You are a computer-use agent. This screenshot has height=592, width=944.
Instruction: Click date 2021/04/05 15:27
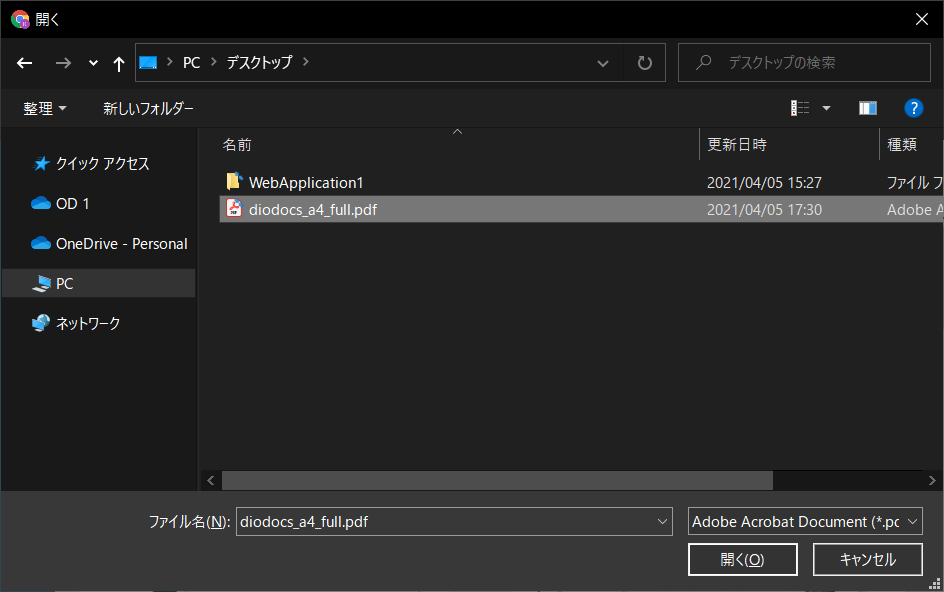(764, 182)
